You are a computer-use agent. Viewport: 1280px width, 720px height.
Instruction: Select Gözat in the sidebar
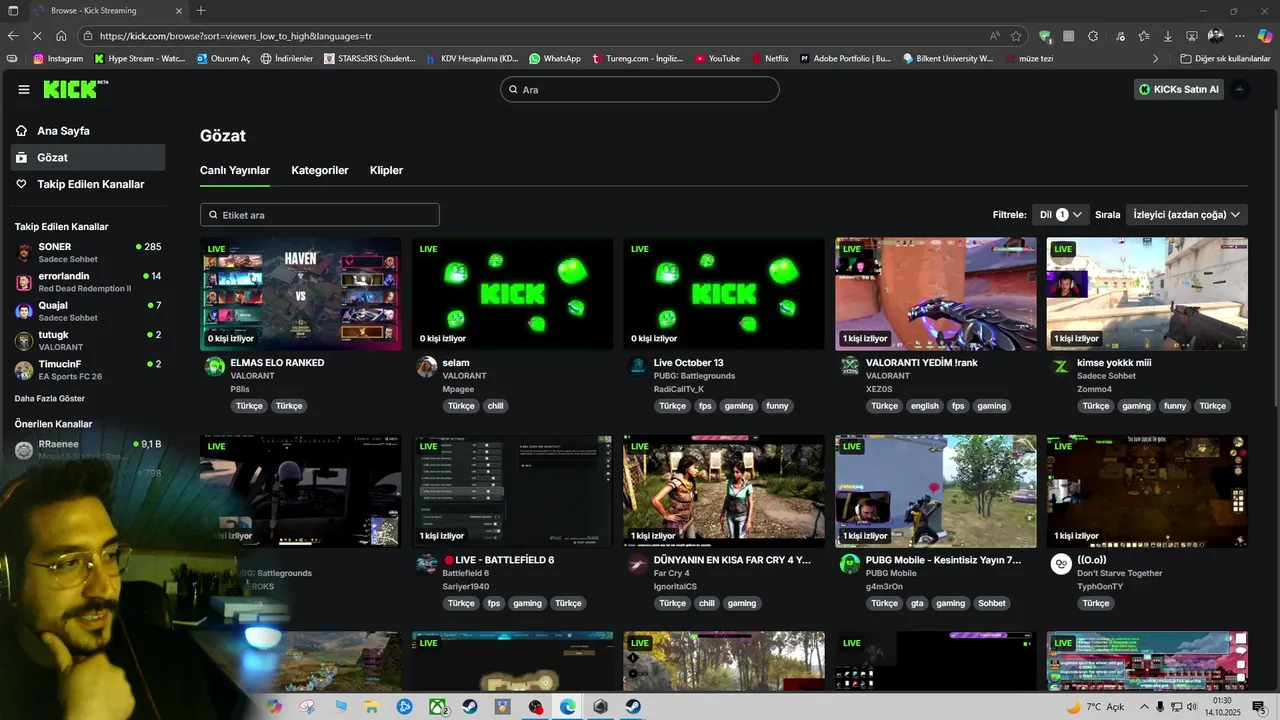88,157
